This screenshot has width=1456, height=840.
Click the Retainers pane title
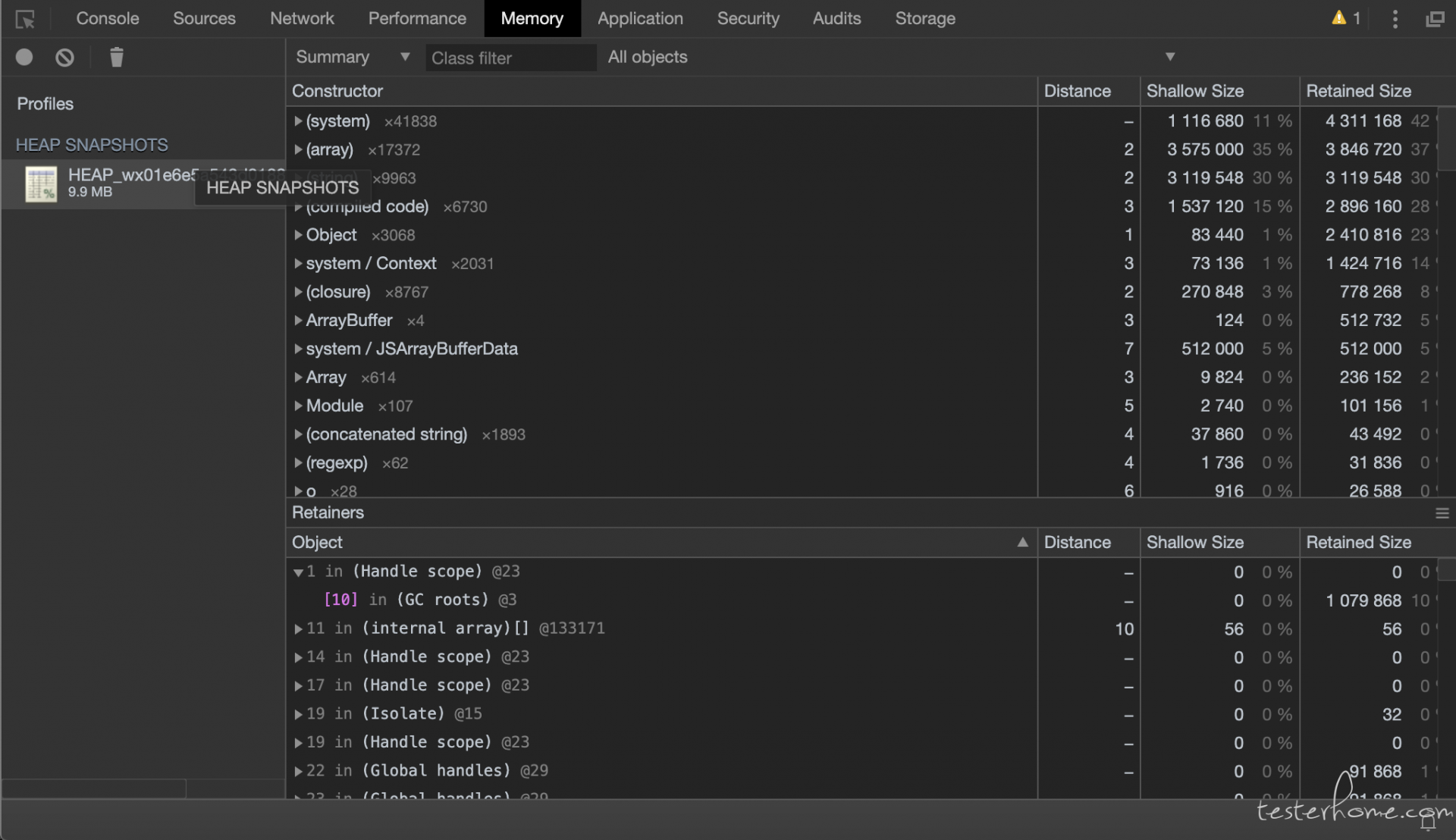tap(328, 512)
